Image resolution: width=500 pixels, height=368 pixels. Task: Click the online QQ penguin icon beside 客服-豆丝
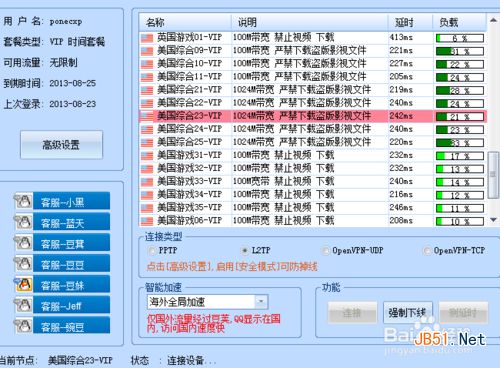tap(23, 284)
